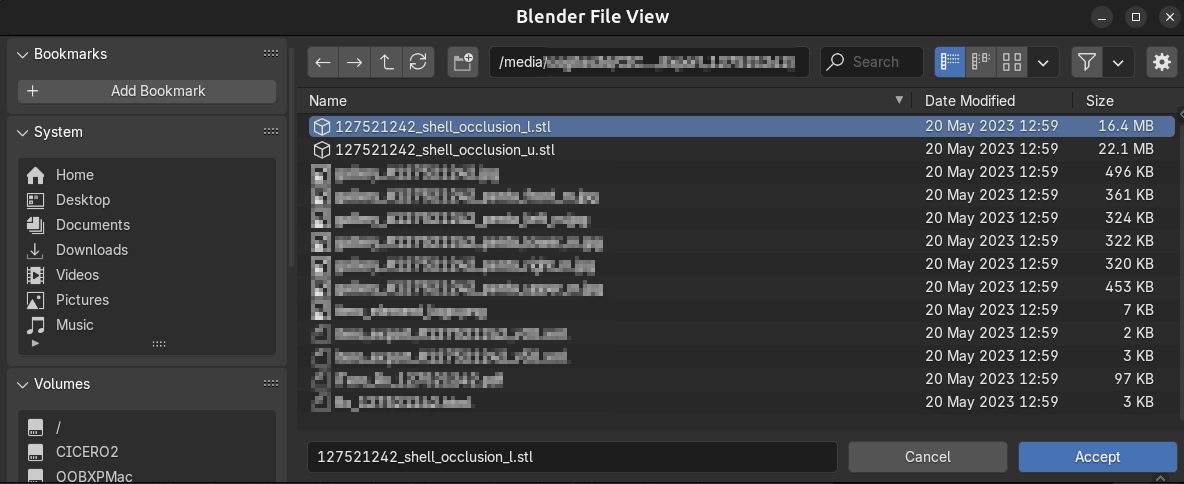
Task: Click the sidebar vertical scrollbar
Action: click(x=291, y=157)
